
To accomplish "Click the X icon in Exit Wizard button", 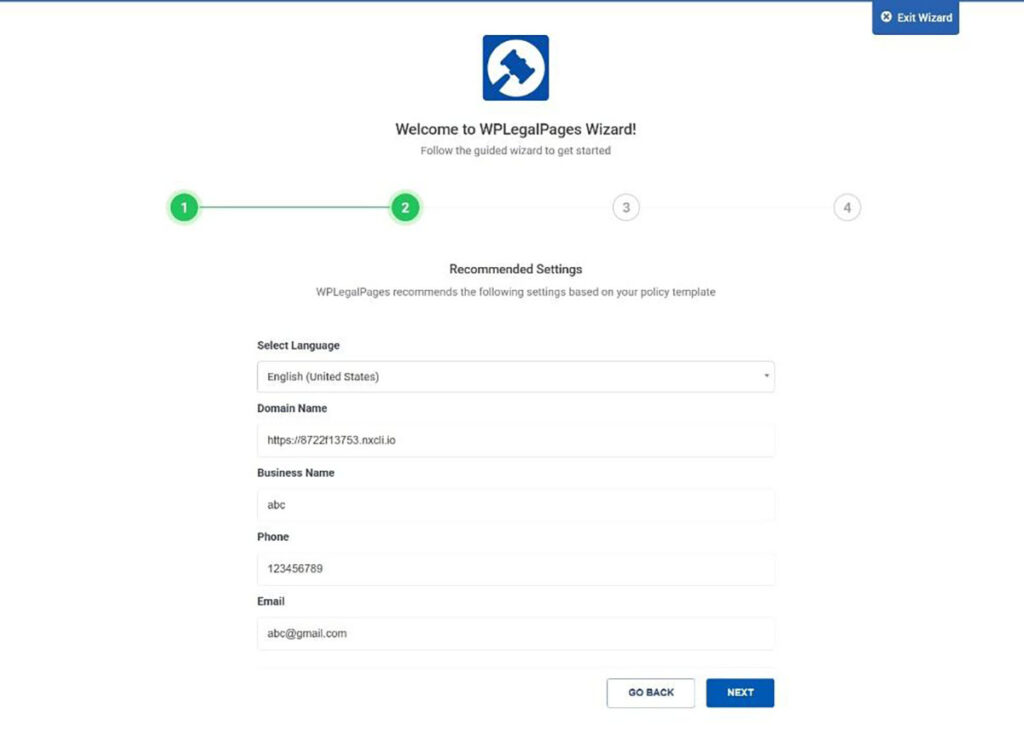I will [886, 16].
